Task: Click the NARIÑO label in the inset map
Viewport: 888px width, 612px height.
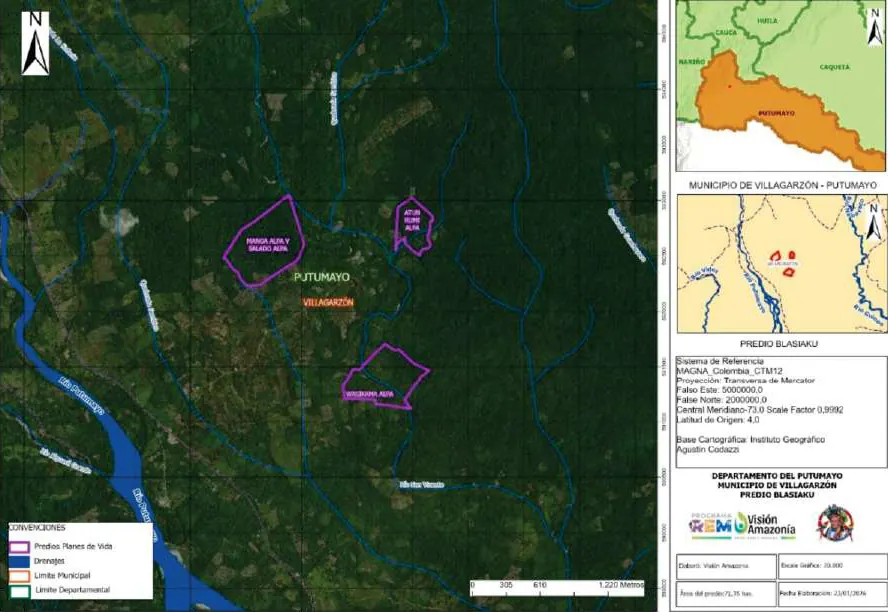Action: pos(691,62)
